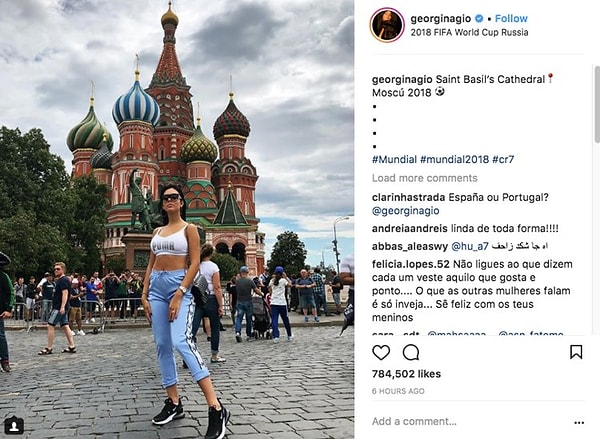The height and width of the screenshot is (439, 600).
Task: Open the #cr7 hashtag
Action: tap(503, 159)
